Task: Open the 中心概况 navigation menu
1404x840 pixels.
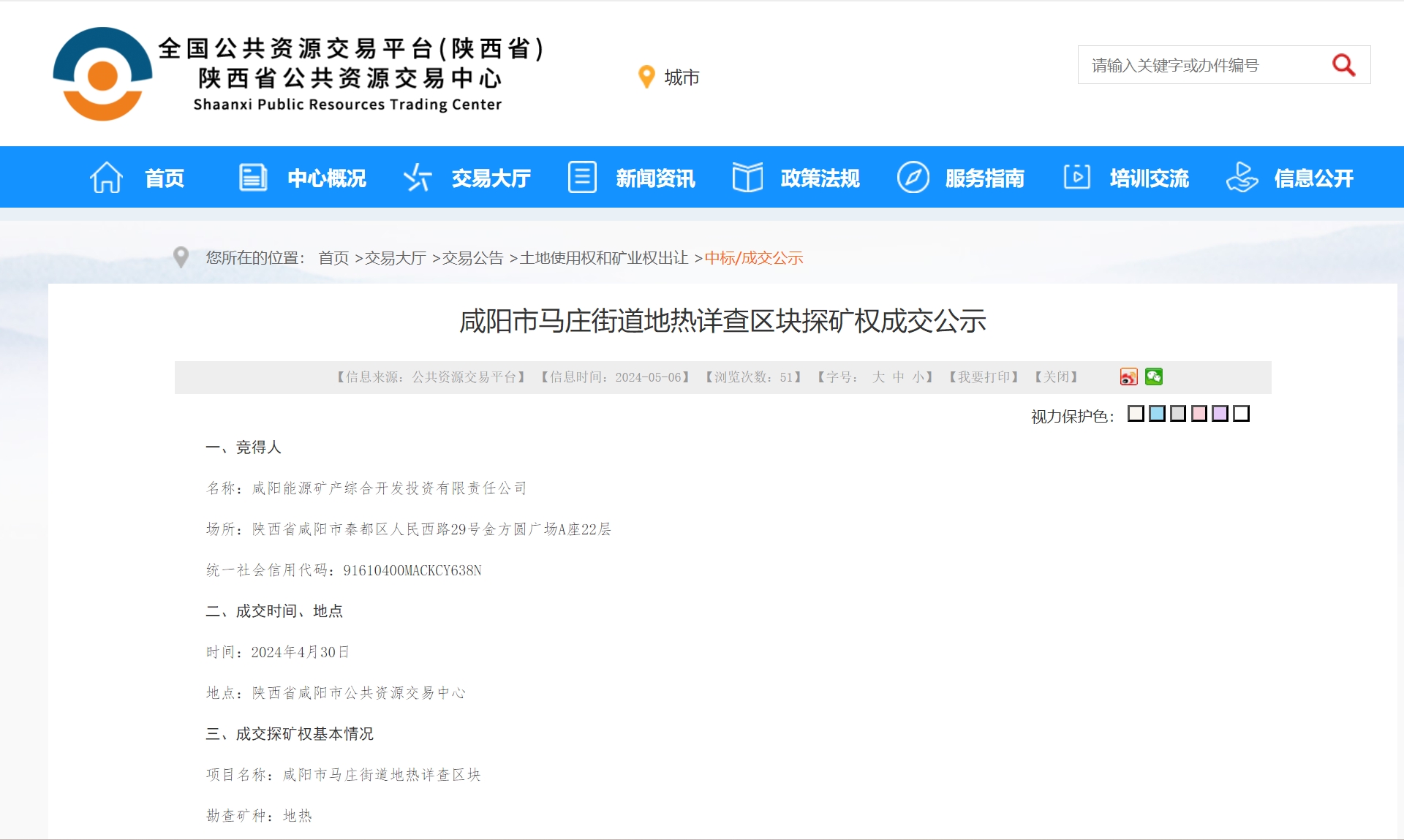Action: coord(326,178)
